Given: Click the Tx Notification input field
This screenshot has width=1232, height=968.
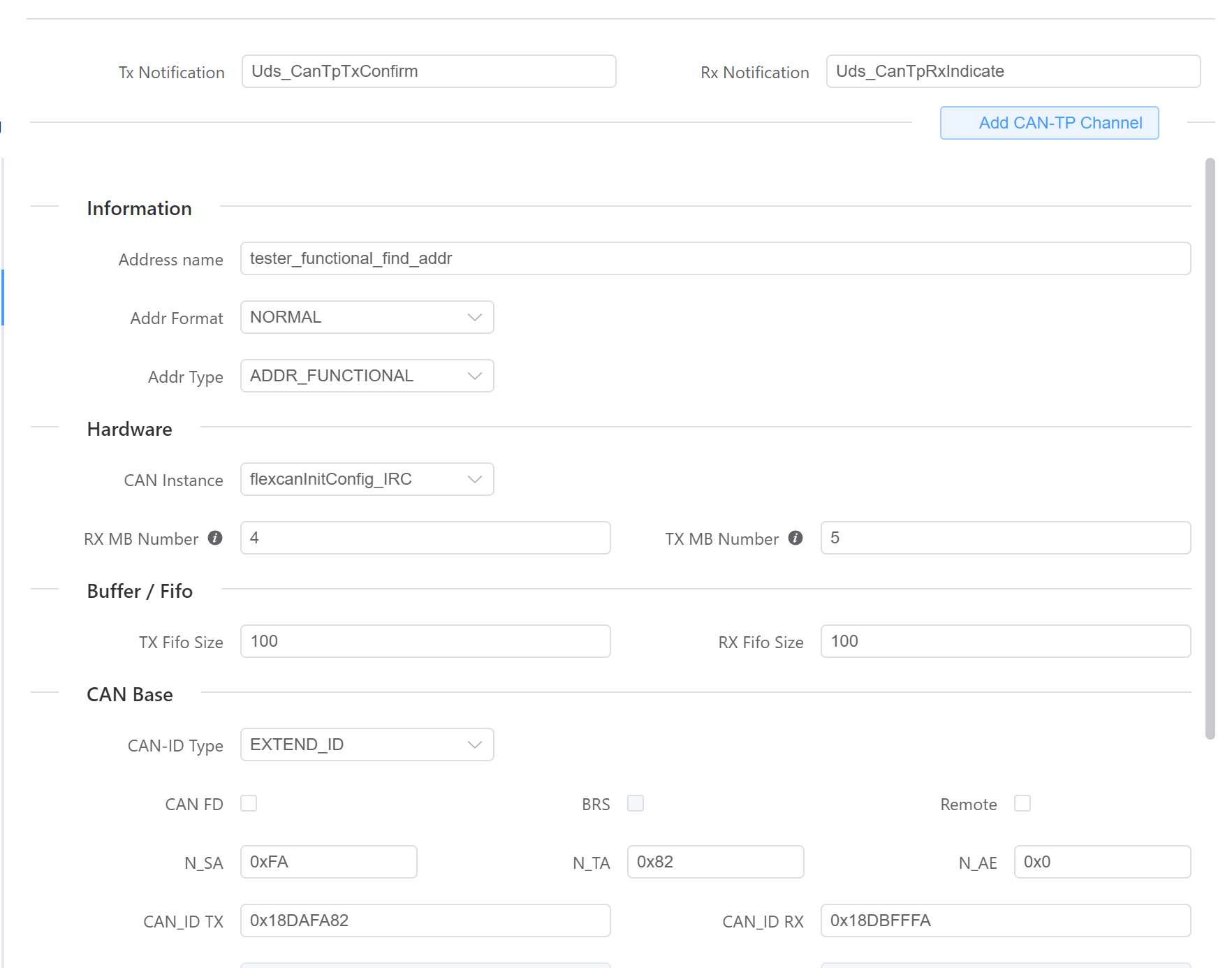Looking at the screenshot, I should pyautogui.click(x=428, y=71).
